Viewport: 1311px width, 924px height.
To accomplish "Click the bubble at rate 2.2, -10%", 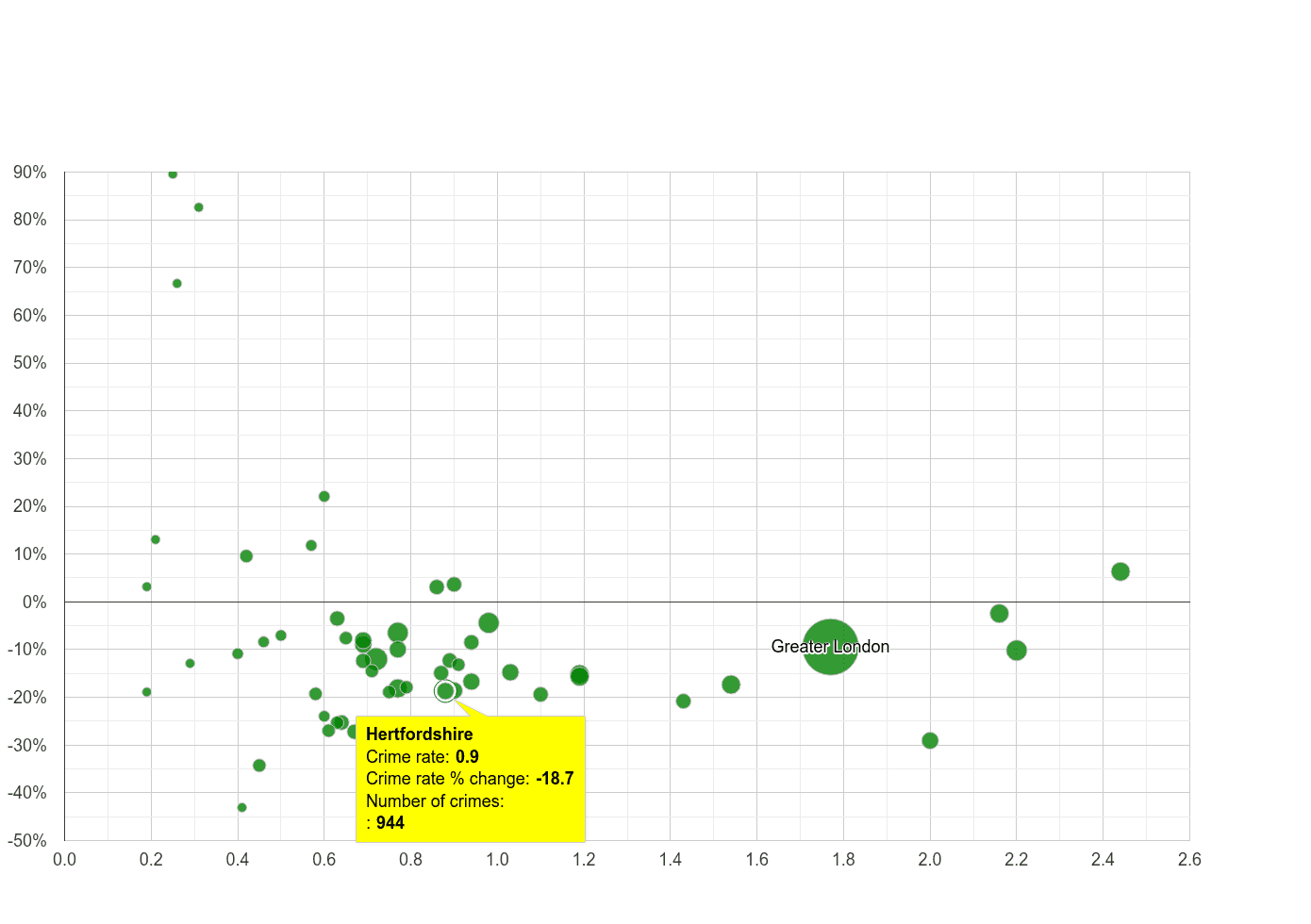I will tap(1017, 651).
